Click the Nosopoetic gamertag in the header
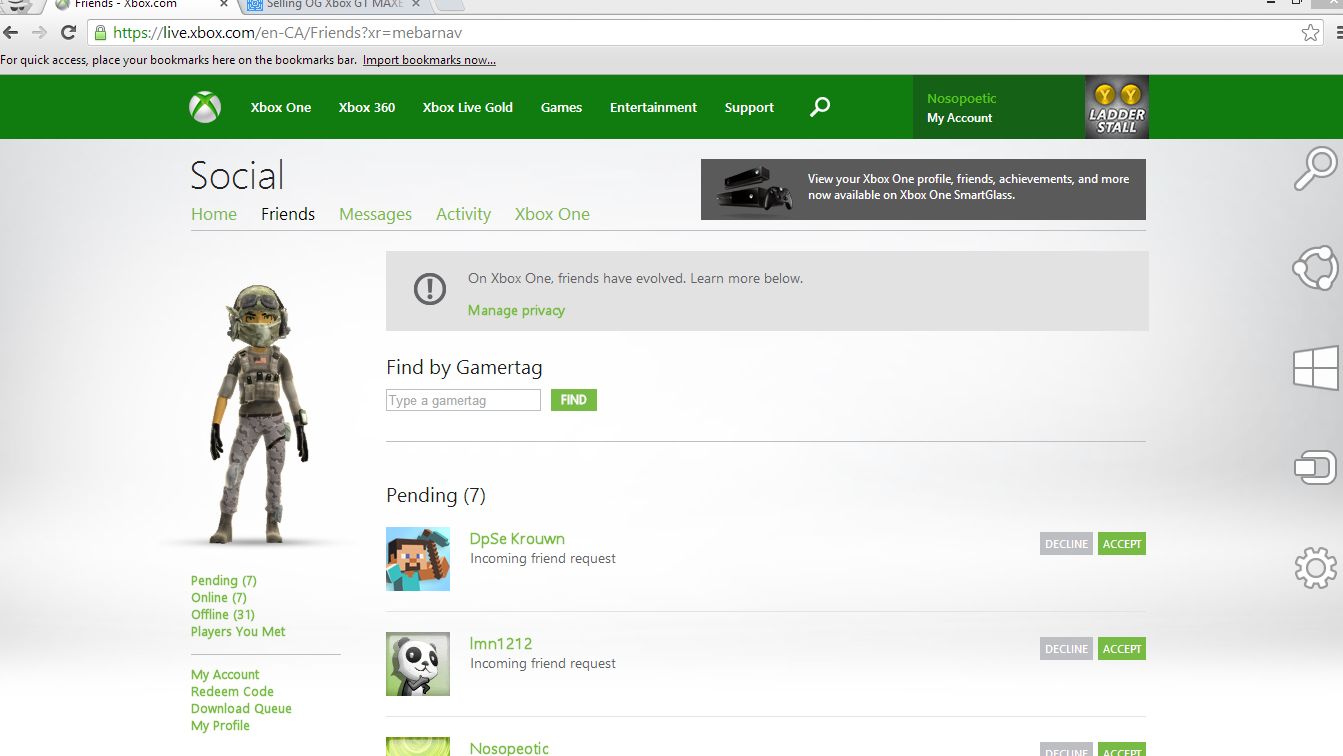This screenshot has width=1343, height=756. point(962,98)
